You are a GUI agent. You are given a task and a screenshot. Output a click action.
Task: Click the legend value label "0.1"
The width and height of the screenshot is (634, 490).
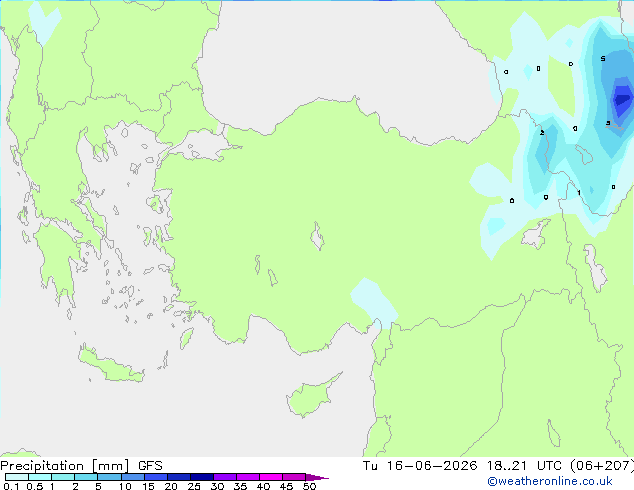click(x=11, y=486)
